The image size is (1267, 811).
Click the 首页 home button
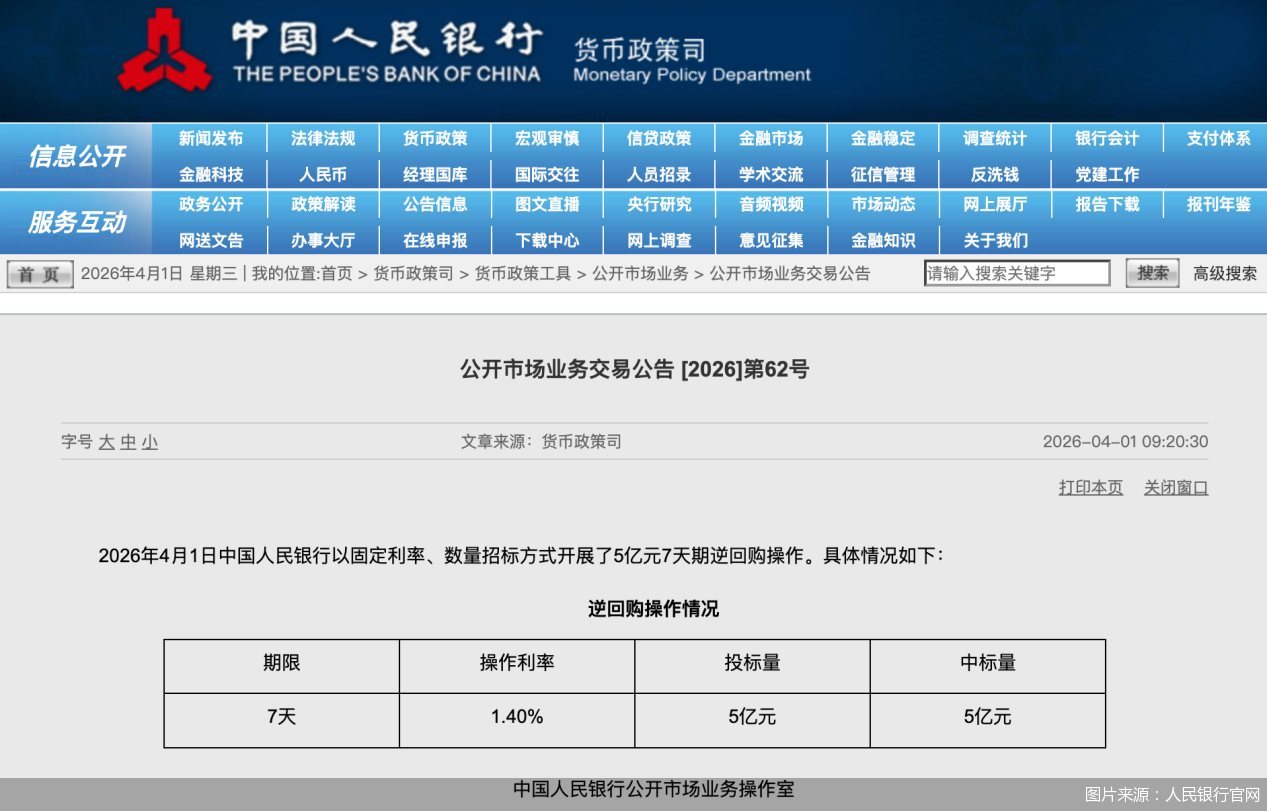[38, 273]
